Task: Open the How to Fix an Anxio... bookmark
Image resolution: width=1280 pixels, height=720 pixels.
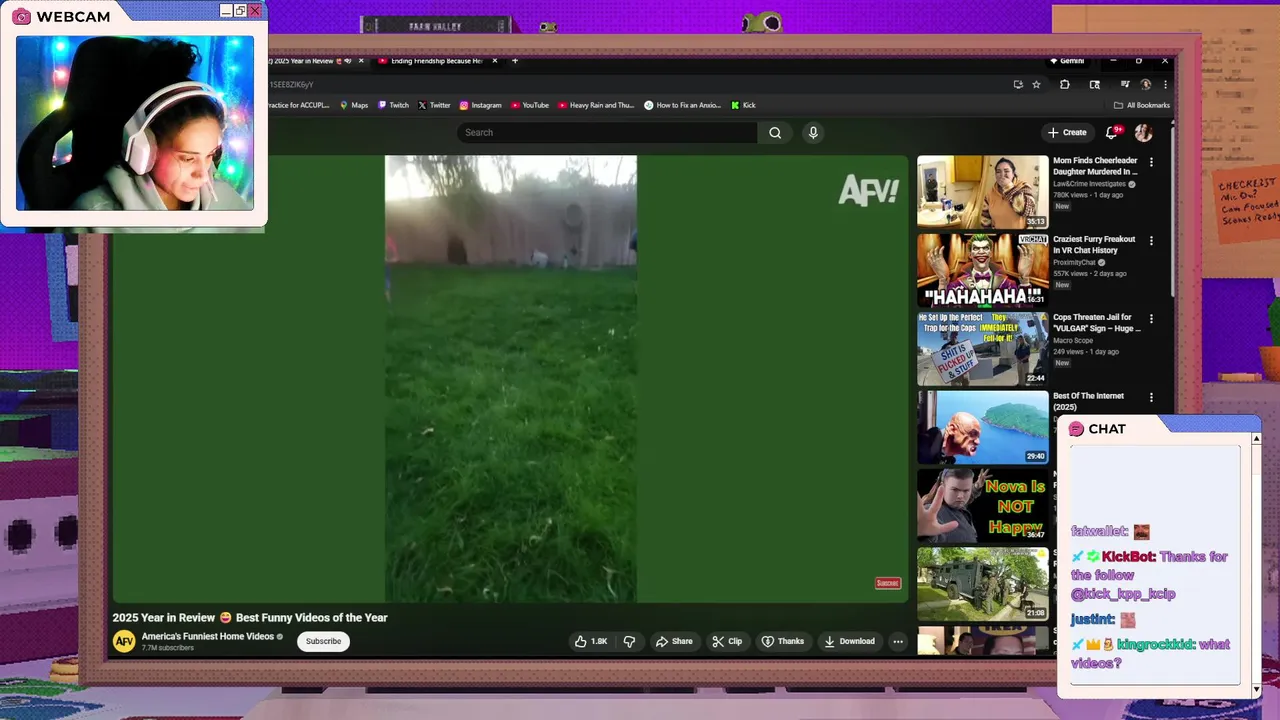Action: pyautogui.click(x=683, y=105)
